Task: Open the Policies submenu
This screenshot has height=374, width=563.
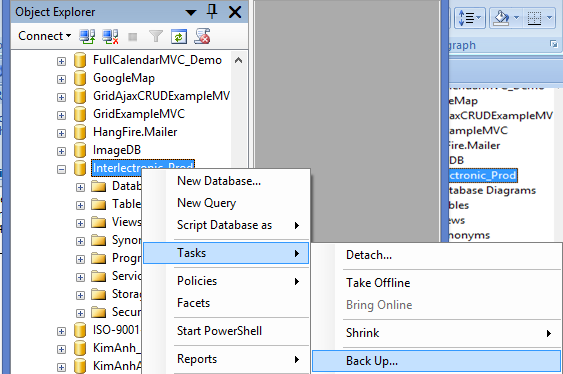Action: (226, 281)
